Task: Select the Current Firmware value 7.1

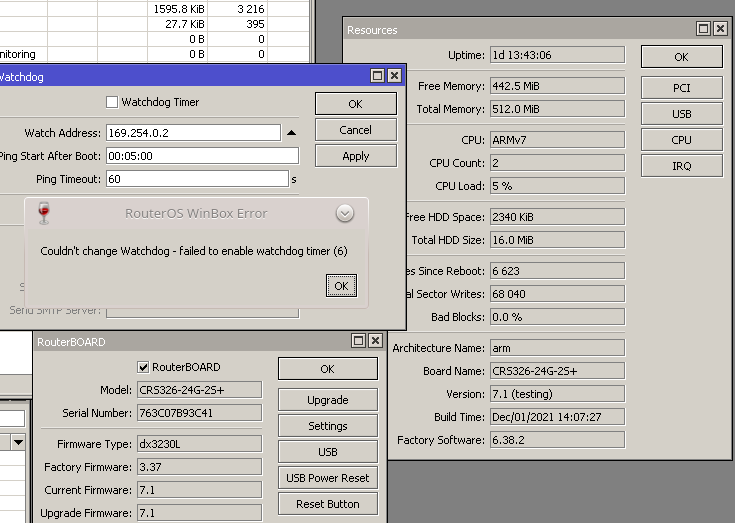Action: pyautogui.click(x=199, y=490)
